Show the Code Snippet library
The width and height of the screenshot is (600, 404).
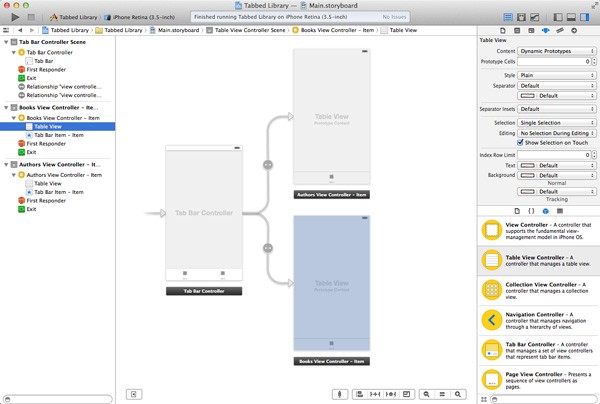click(531, 211)
